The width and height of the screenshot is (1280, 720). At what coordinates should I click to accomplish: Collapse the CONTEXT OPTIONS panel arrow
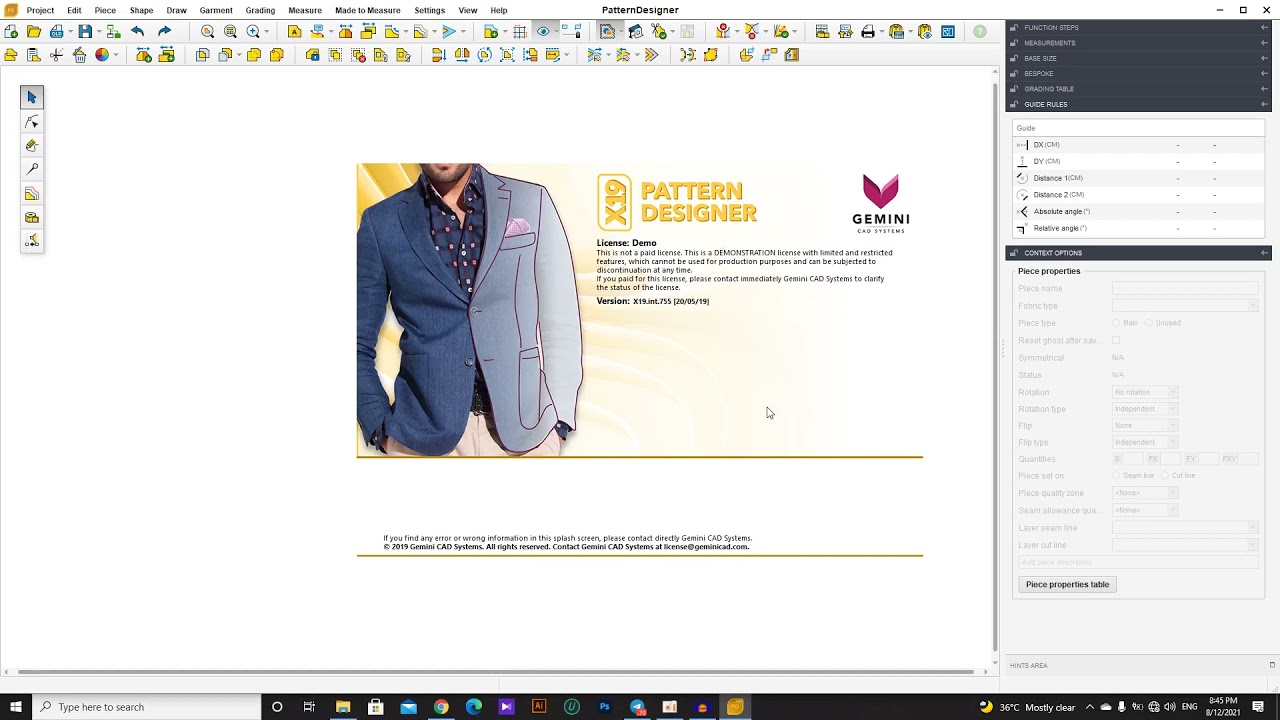tap(1264, 253)
